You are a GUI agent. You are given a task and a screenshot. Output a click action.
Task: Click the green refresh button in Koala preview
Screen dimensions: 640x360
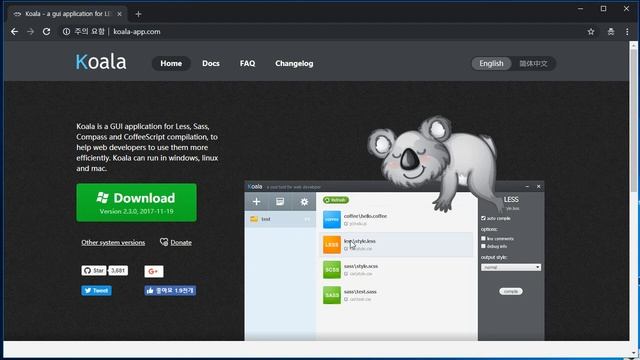336,200
